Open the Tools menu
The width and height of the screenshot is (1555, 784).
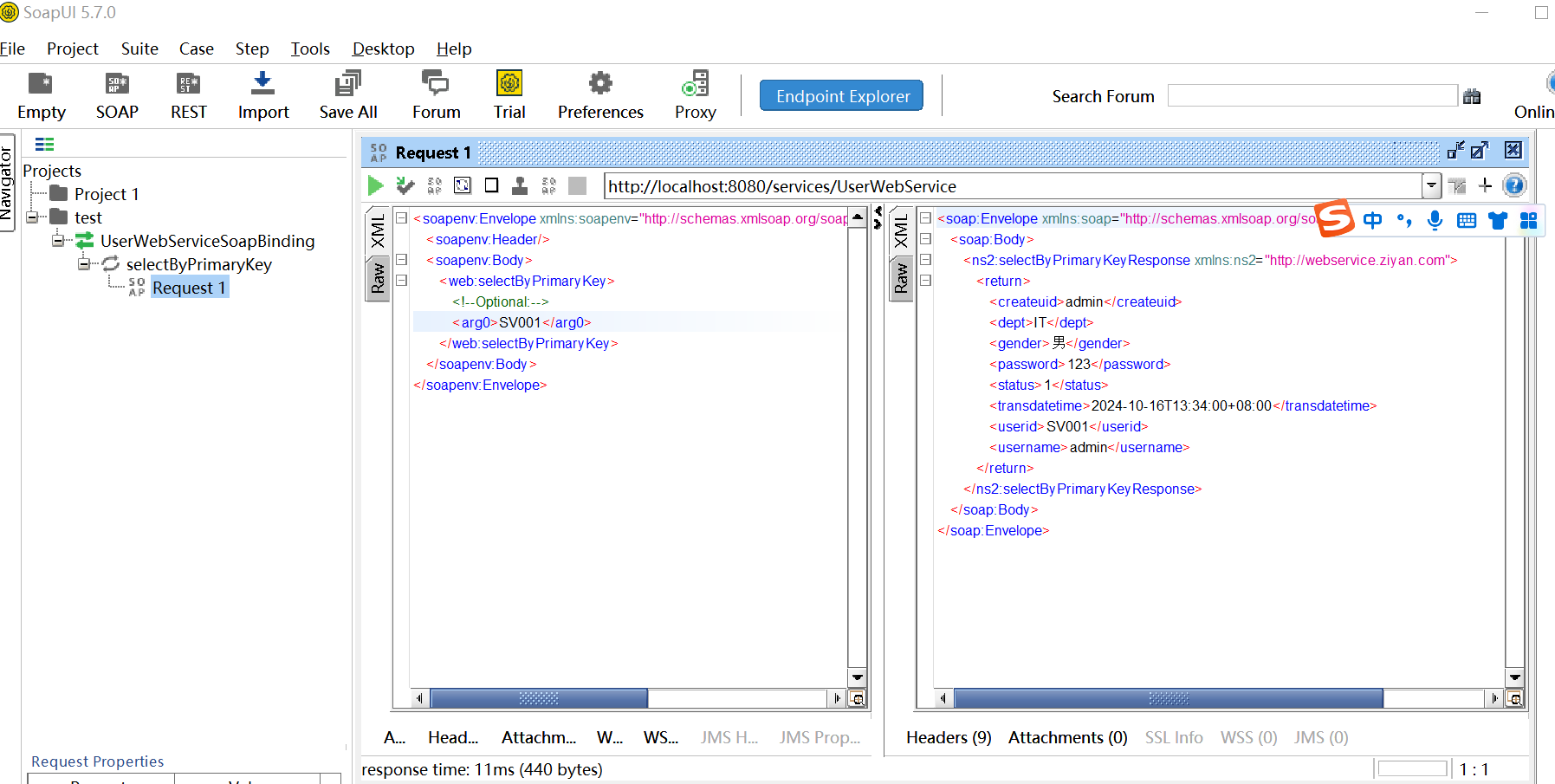pos(310,49)
